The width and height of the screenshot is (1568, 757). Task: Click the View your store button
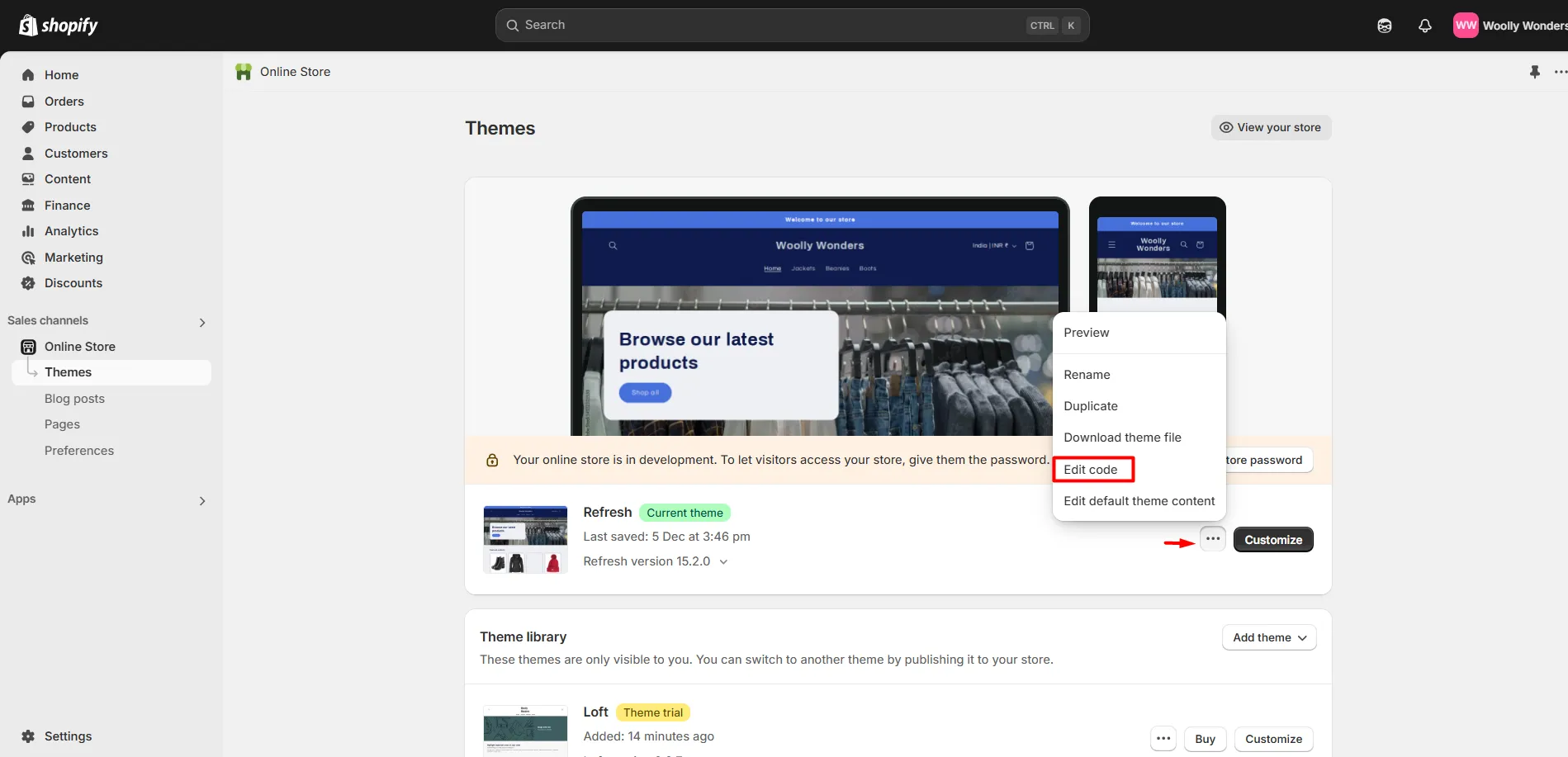point(1270,127)
